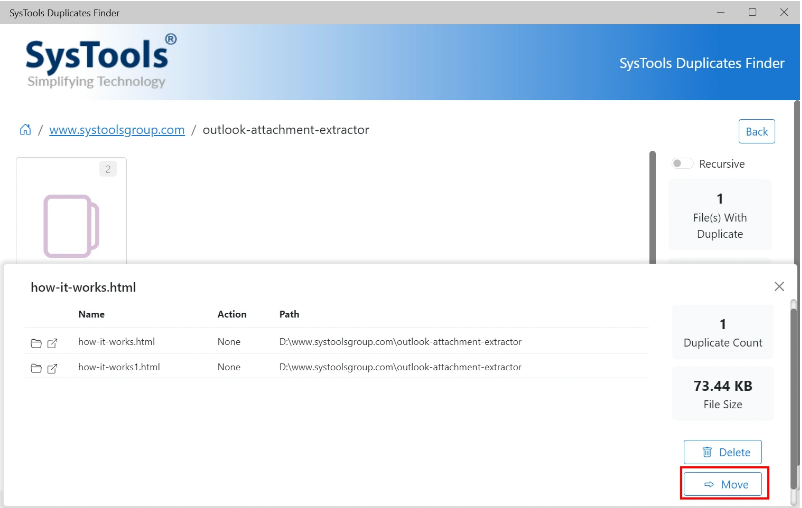Screen dimensions: 802x508
Task: Open folder icon for how-it-works.html row
Action: pyautogui.click(x=36, y=343)
